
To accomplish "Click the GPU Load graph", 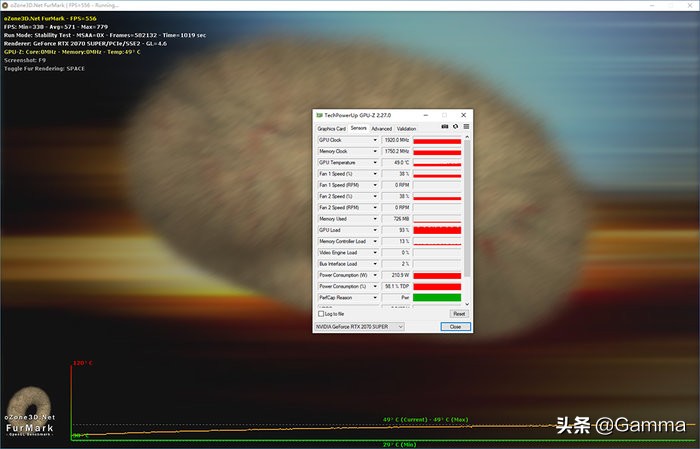I will coord(437,230).
